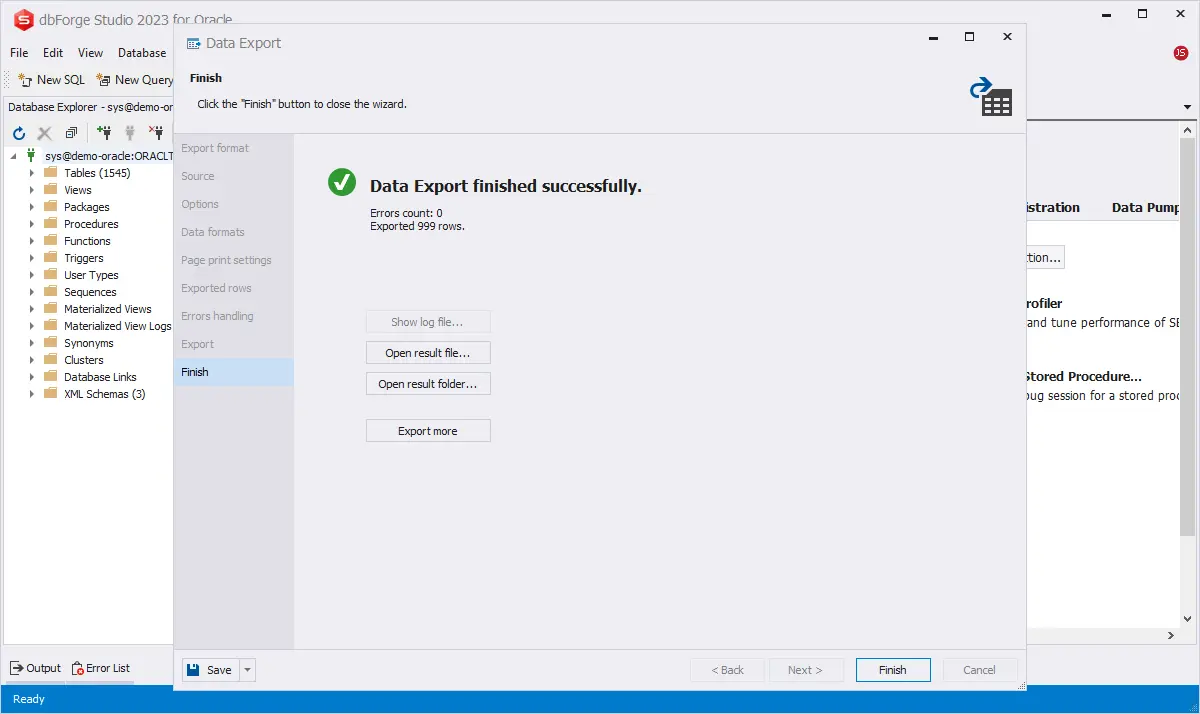Open the Save button dropdown arrow

[x=248, y=670]
